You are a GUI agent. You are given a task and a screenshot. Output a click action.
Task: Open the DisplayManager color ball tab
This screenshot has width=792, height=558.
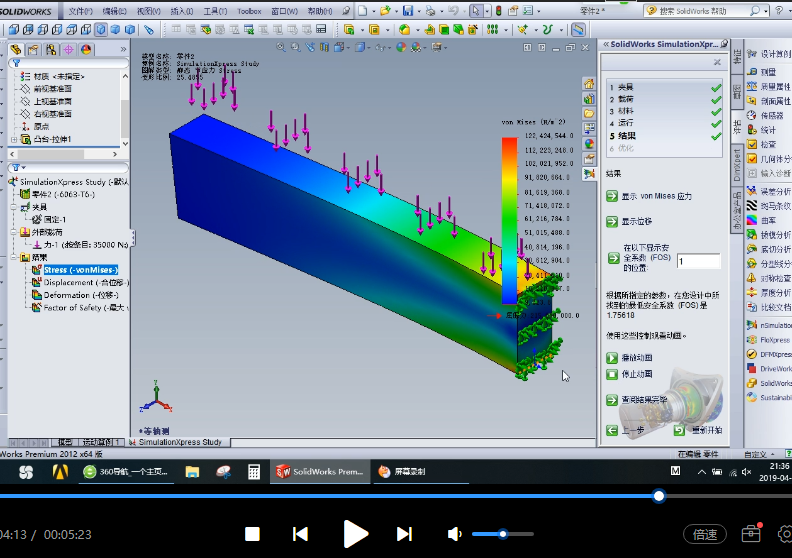tap(86, 49)
